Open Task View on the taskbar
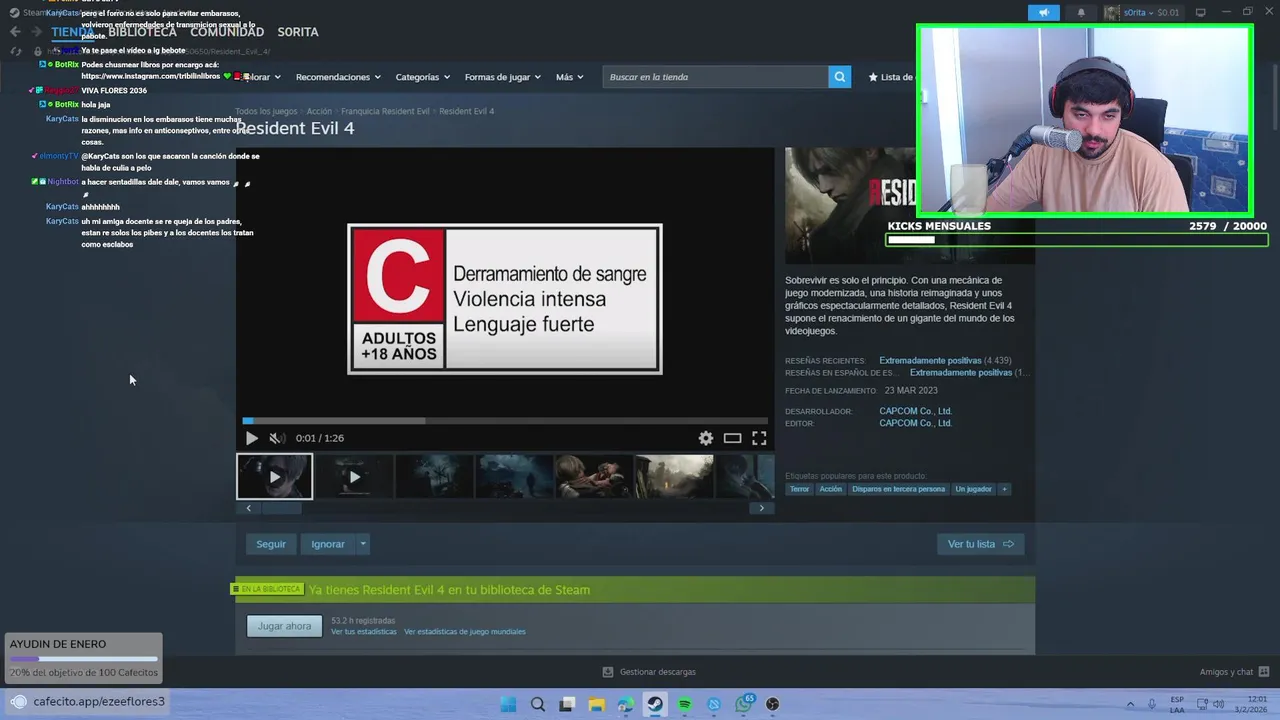Screen dimensions: 1280x720 tap(567, 704)
